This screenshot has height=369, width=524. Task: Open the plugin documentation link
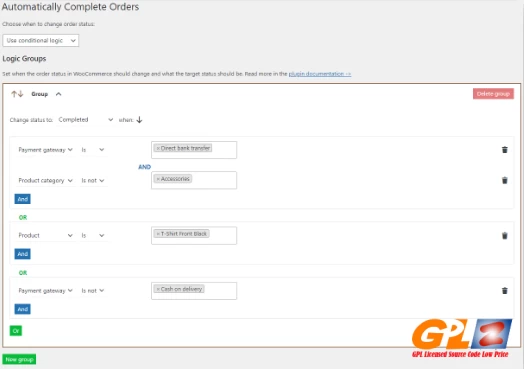pos(320,74)
